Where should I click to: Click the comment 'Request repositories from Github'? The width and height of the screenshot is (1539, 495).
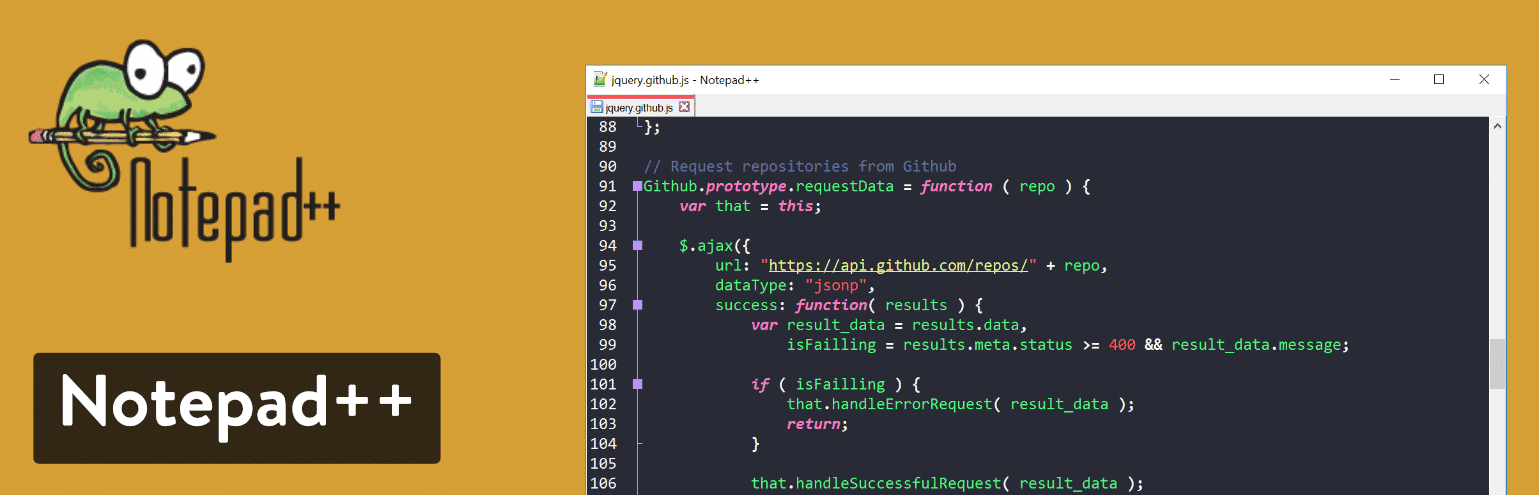(800, 166)
